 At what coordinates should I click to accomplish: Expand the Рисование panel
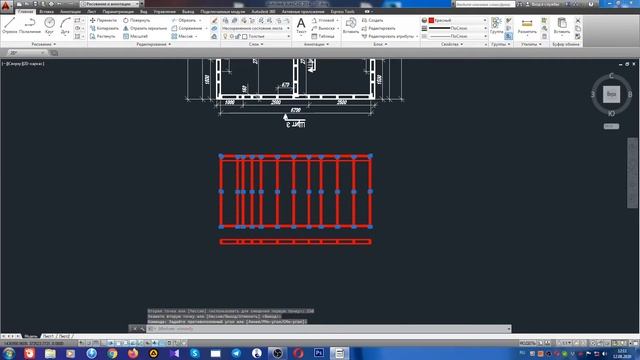44,44
